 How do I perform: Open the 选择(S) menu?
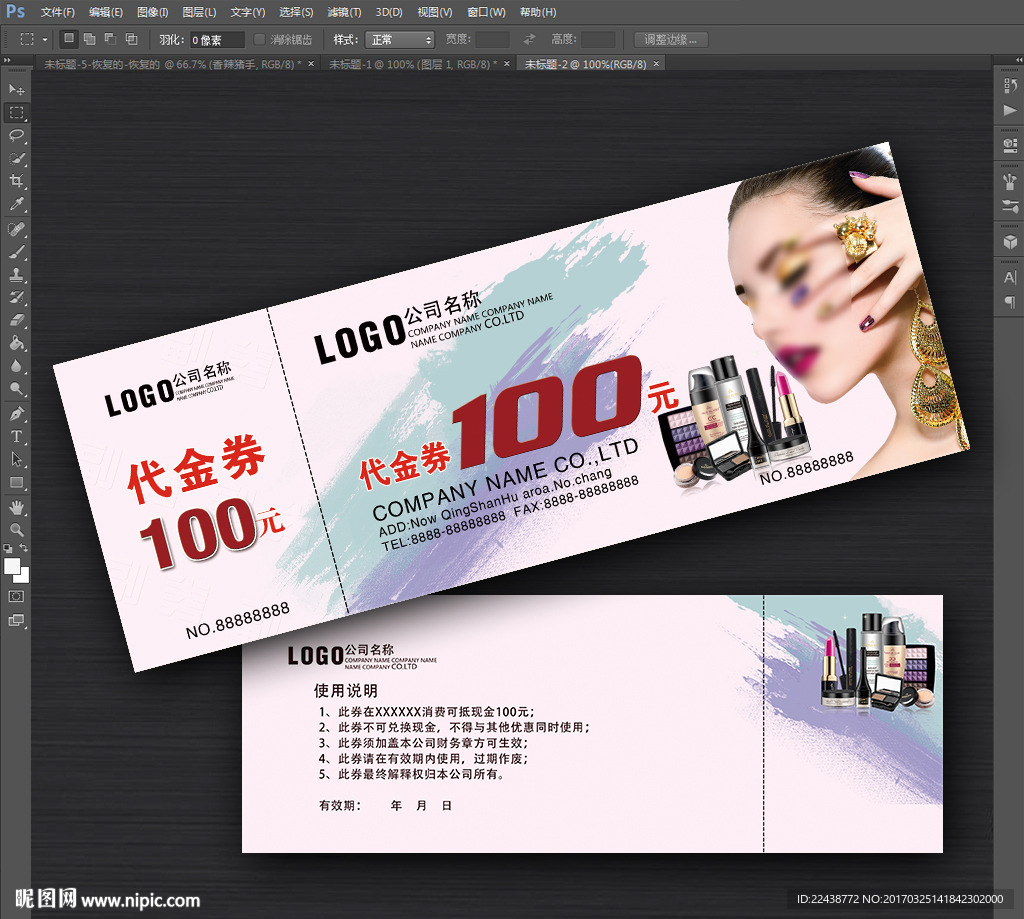[x=296, y=12]
